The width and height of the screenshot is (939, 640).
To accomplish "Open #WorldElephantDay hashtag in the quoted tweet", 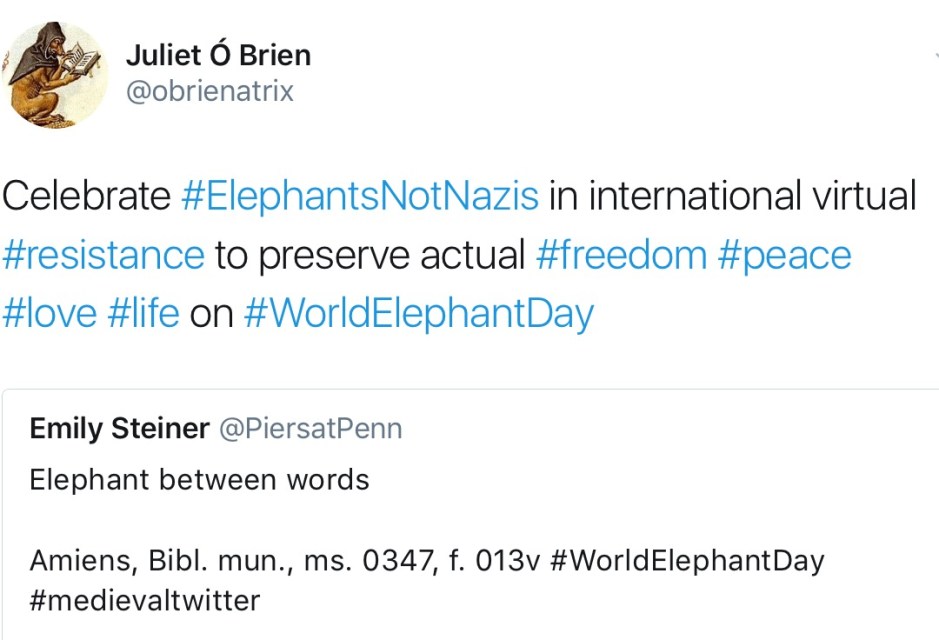I will coord(686,560).
